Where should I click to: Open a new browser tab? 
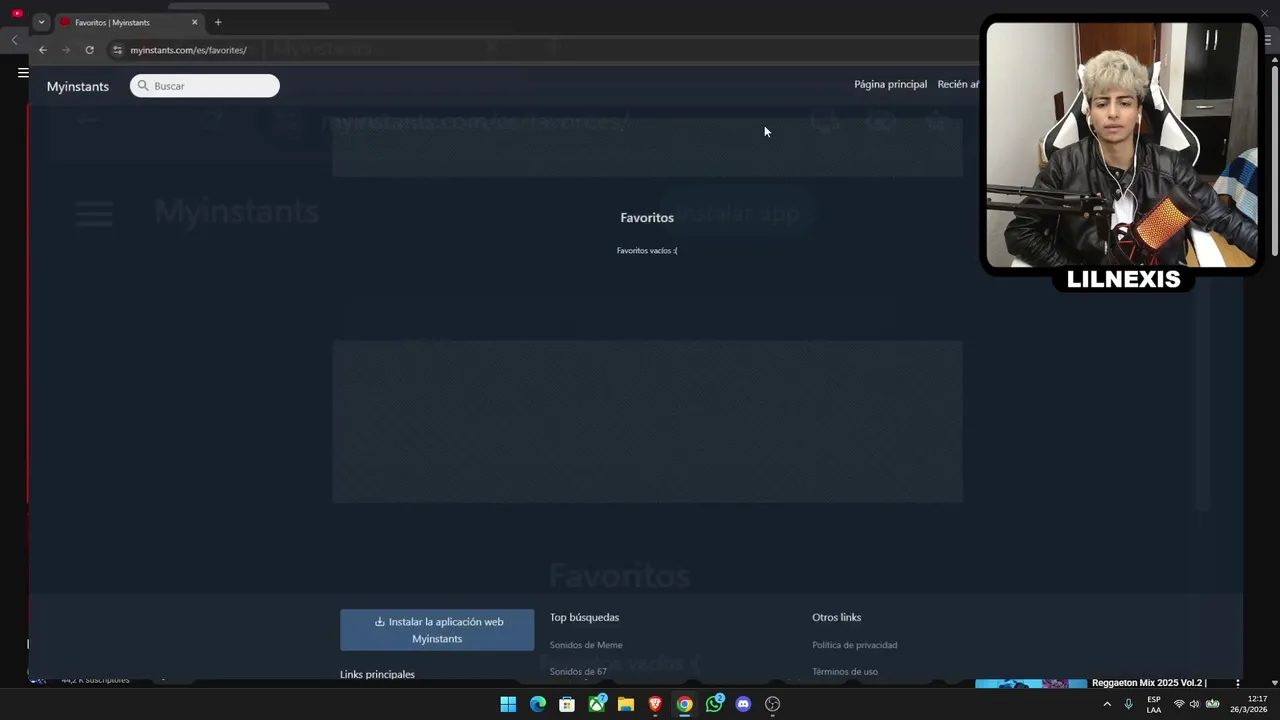coord(218,22)
